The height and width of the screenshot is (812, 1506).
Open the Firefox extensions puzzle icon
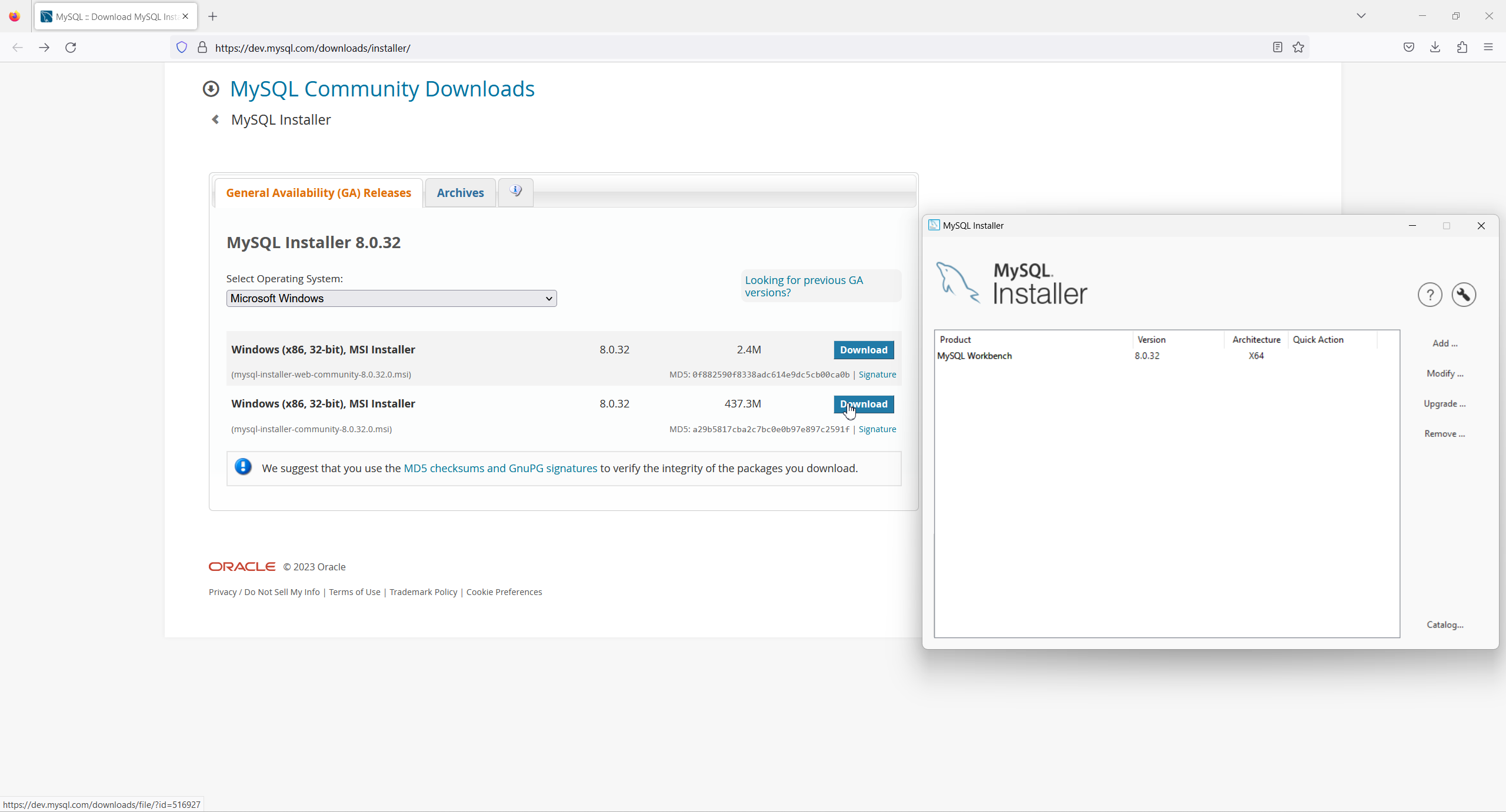(1462, 48)
